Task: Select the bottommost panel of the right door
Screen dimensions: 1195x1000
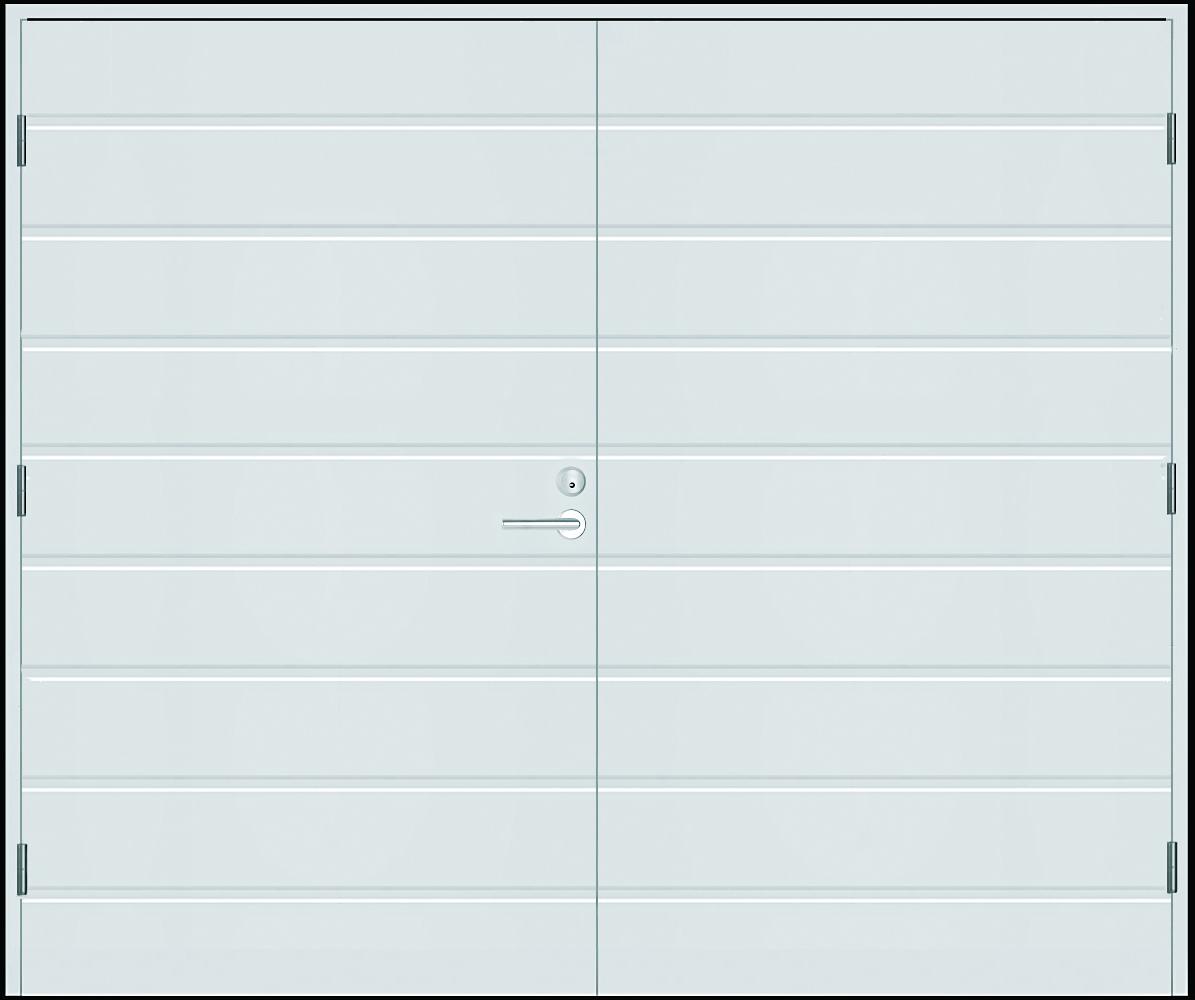Action: click(884, 947)
